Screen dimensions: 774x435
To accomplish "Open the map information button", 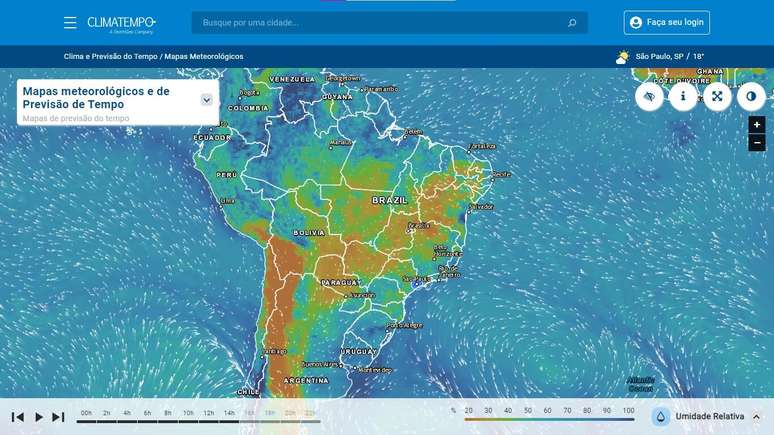I will click(683, 96).
